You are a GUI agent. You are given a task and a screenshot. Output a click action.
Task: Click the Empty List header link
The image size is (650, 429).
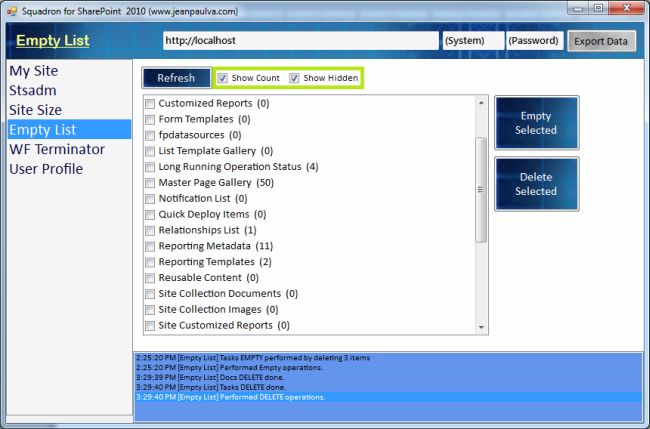coord(53,41)
